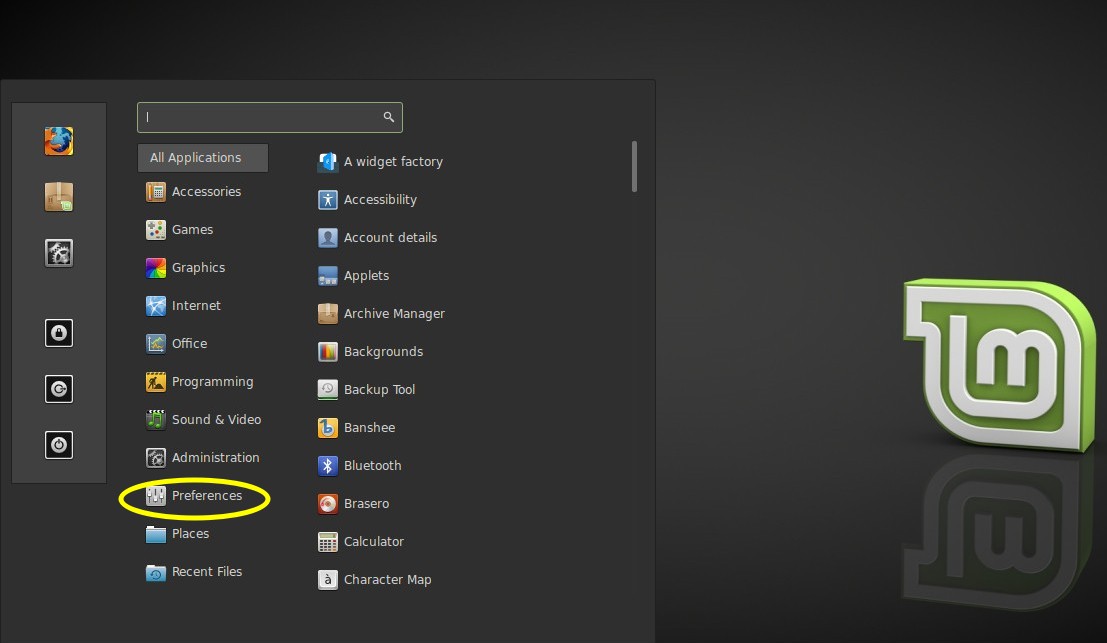This screenshot has width=1107, height=643.
Task: Focus the menu search field
Action: (x=270, y=117)
